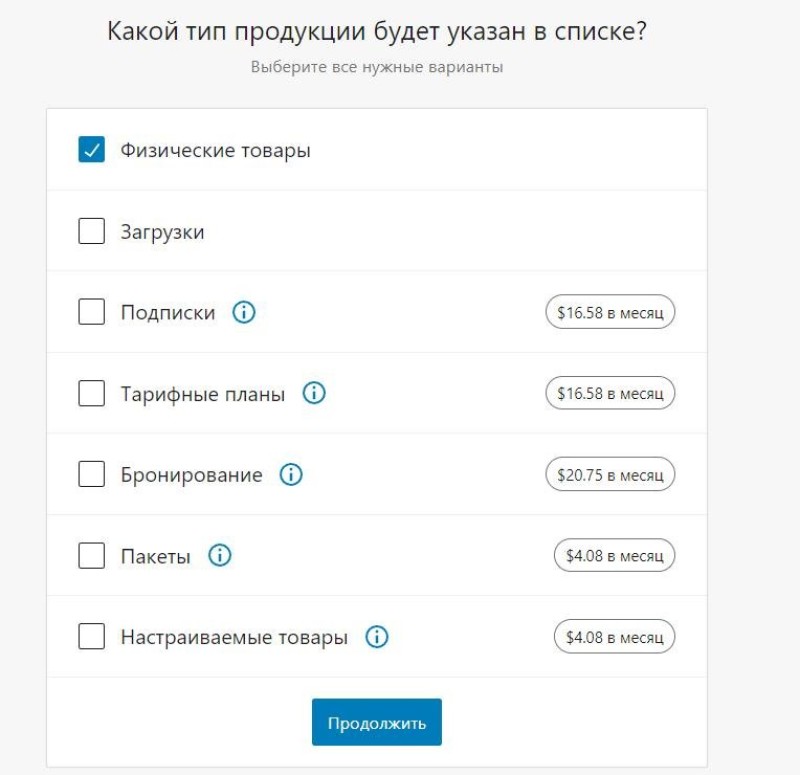Image resolution: width=800 pixels, height=775 pixels.
Task: Tick the Пакеты checkbox
Action: pos(91,555)
